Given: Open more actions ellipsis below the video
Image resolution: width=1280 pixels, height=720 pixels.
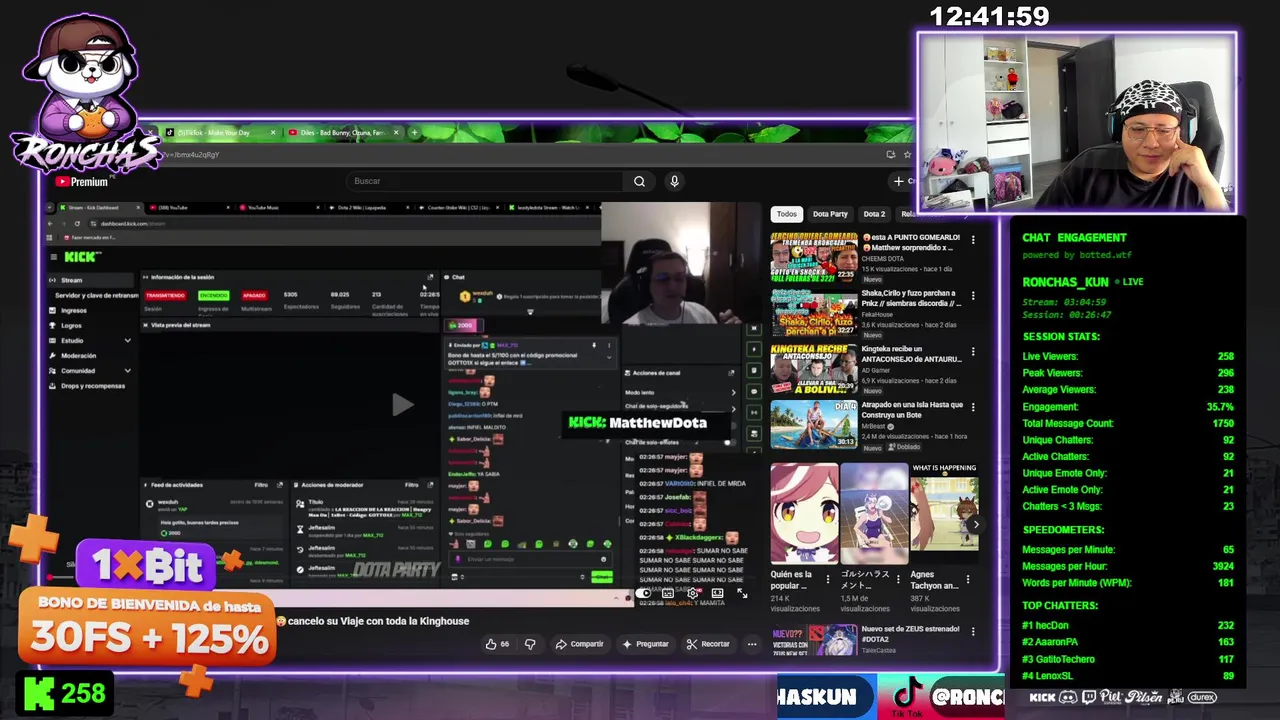Looking at the screenshot, I should [x=752, y=644].
